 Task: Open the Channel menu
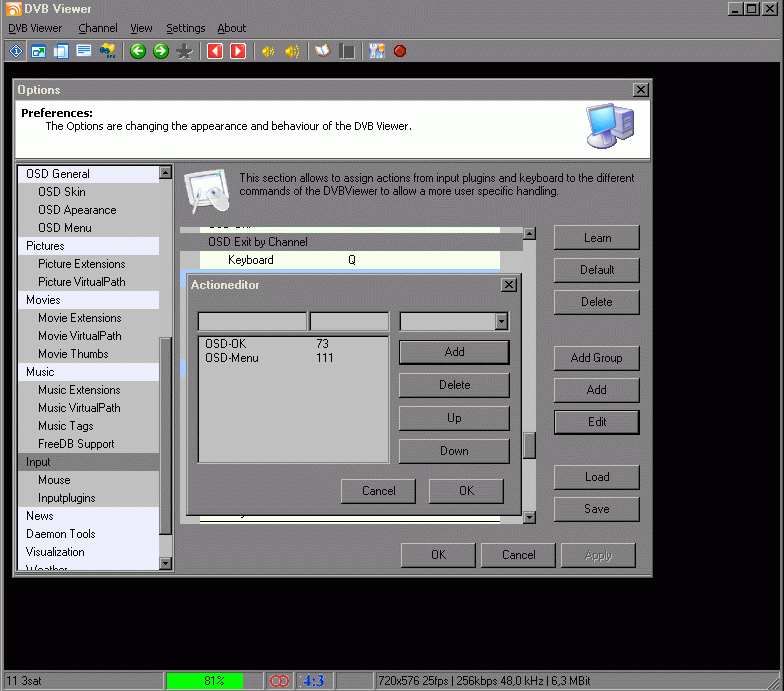[x=97, y=28]
